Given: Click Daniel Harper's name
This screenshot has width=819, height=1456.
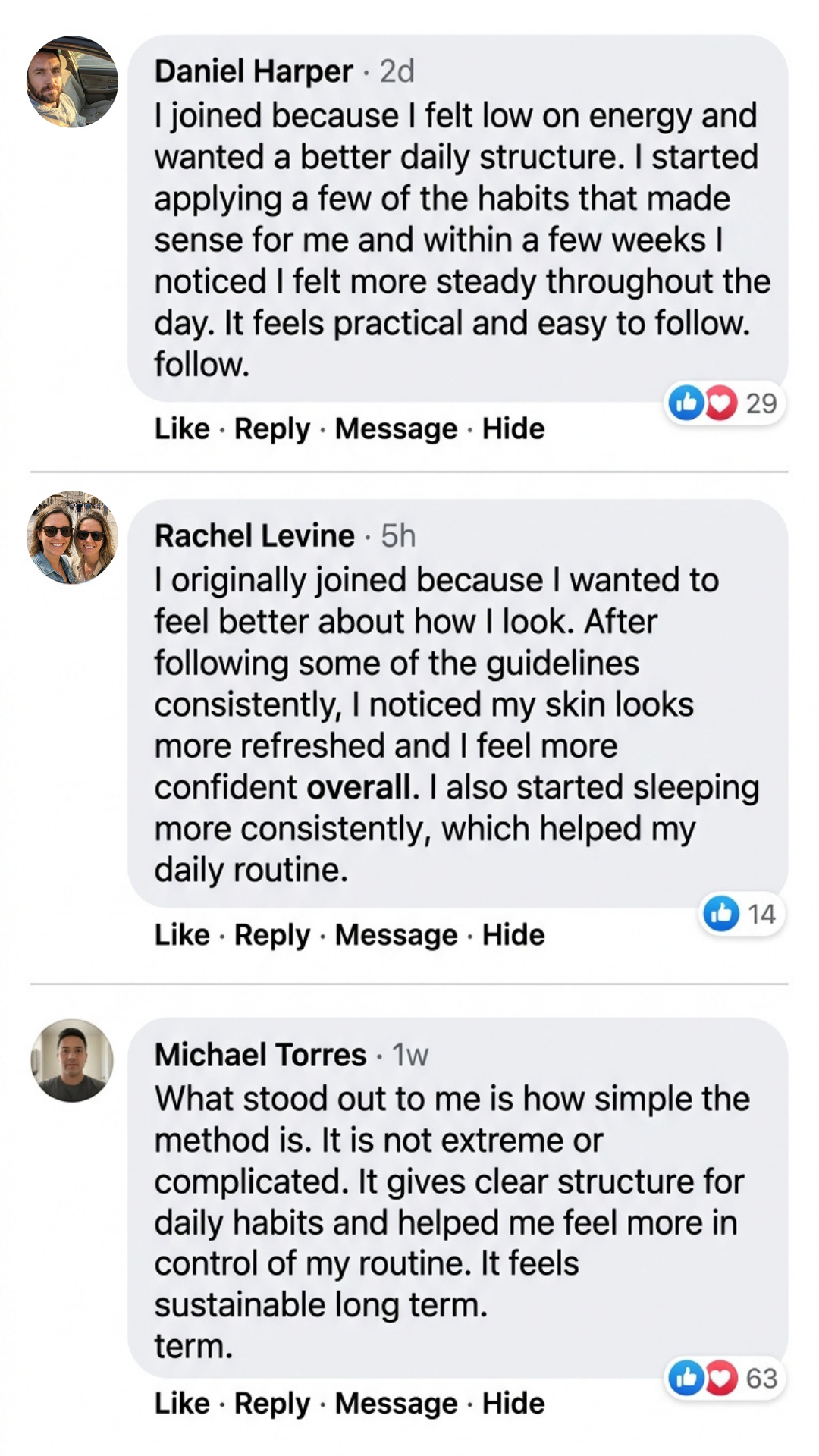Looking at the screenshot, I should 253,72.
